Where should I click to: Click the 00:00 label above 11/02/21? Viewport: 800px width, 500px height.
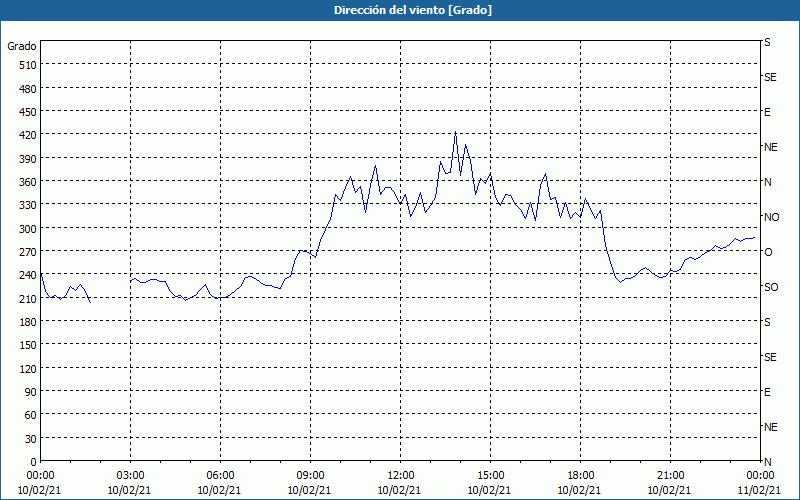coord(760,476)
